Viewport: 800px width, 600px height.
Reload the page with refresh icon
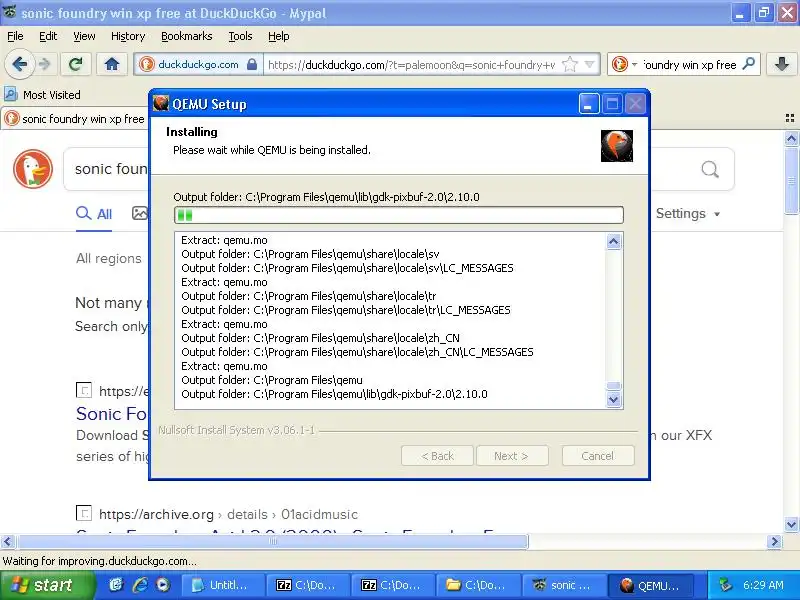76,64
